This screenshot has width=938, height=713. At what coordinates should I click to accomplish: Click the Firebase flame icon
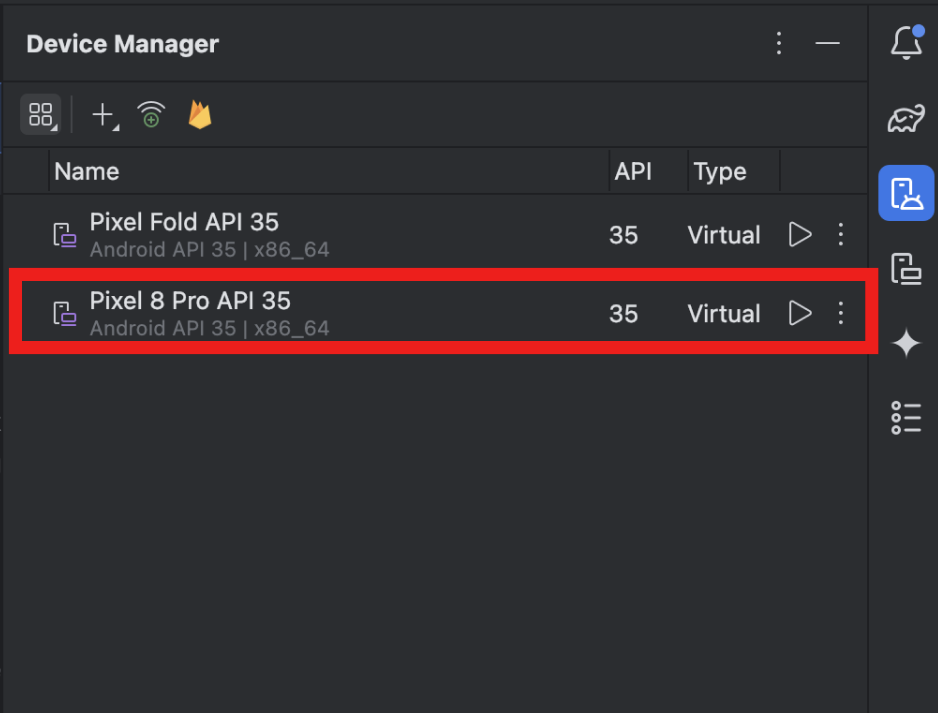tap(200, 115)
